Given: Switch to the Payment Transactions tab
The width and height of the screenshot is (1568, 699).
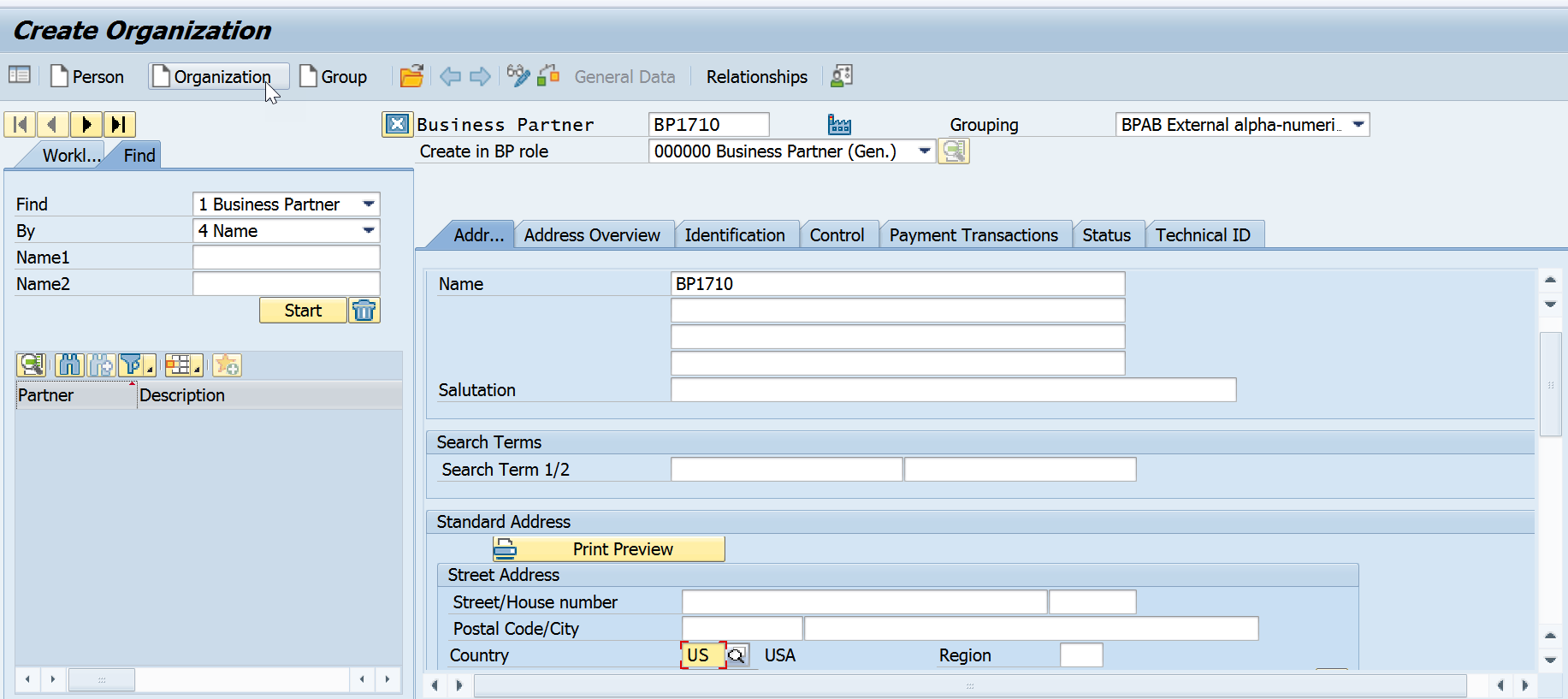Looking at the screenshot, I should [x=973, y=235].
